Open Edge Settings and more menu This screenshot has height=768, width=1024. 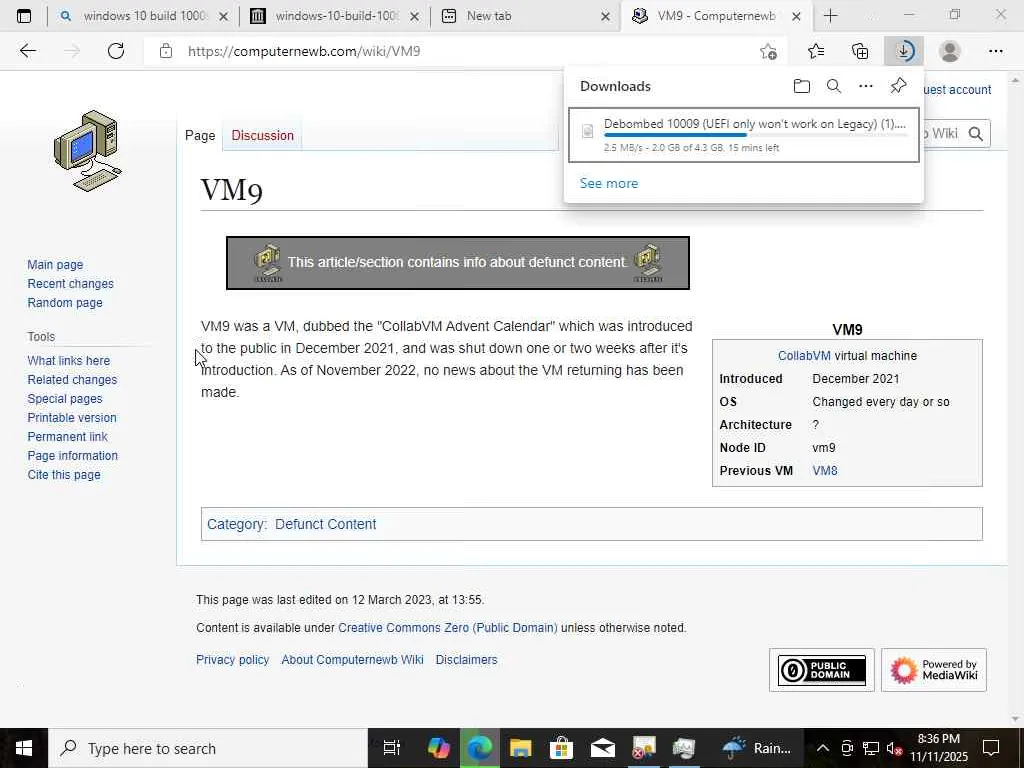click(995, 51)
